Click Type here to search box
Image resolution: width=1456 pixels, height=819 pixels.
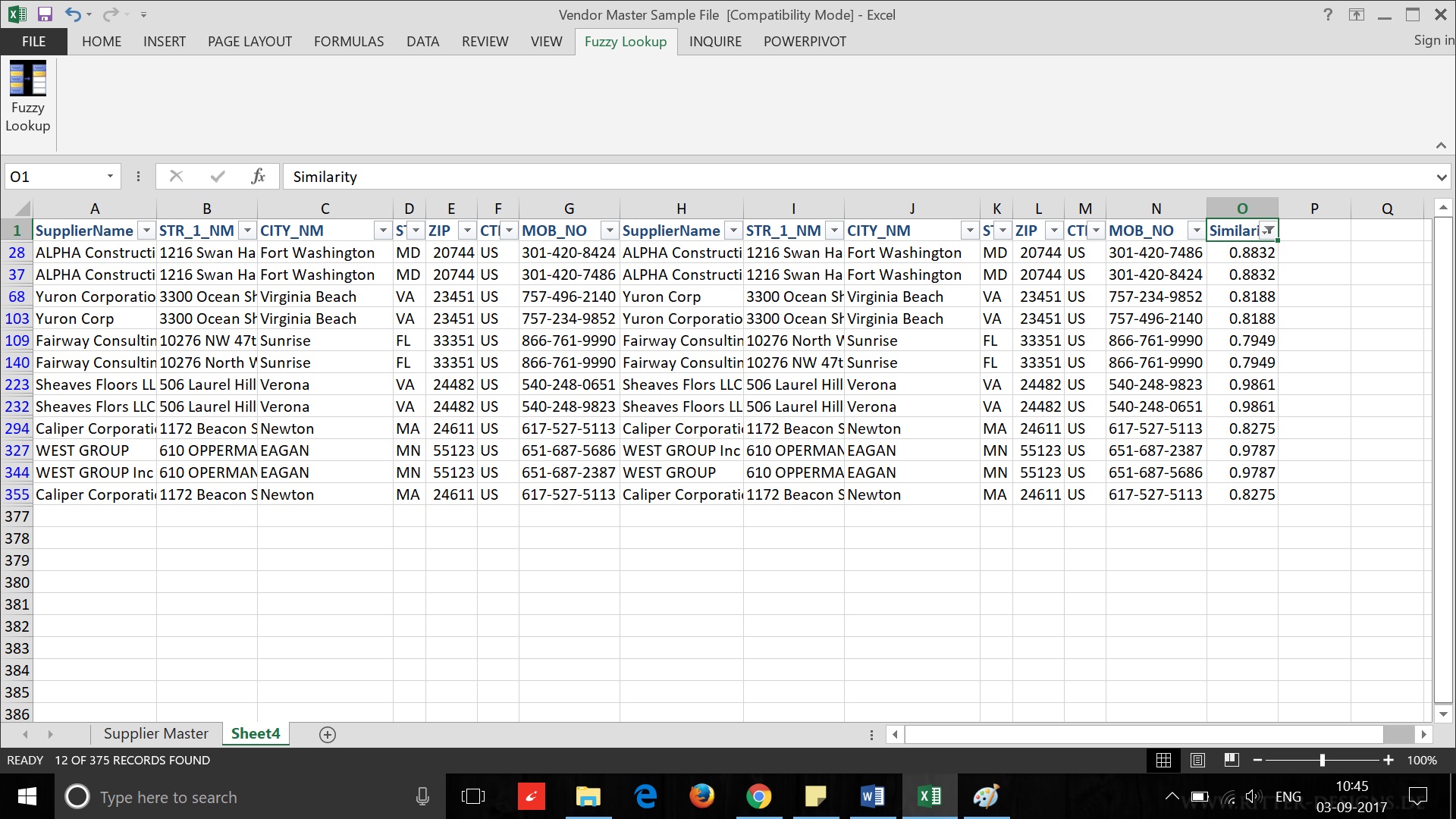point(250,796)
